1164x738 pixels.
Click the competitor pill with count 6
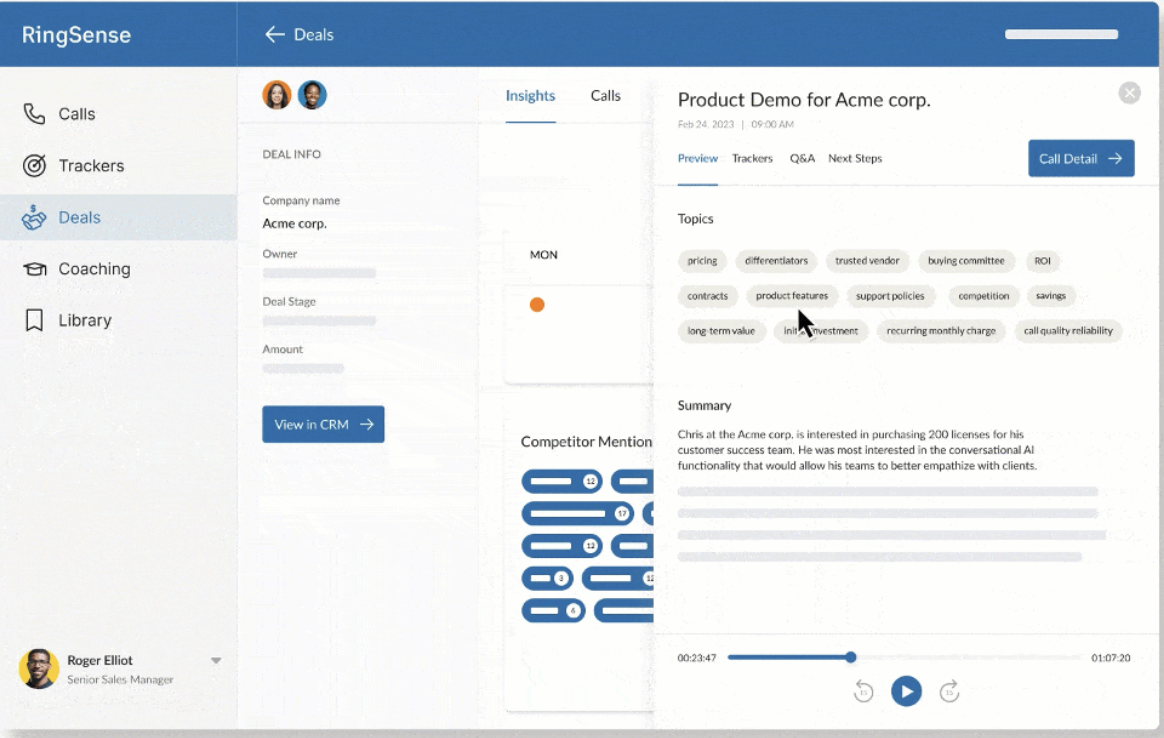(x=553, y=610)
